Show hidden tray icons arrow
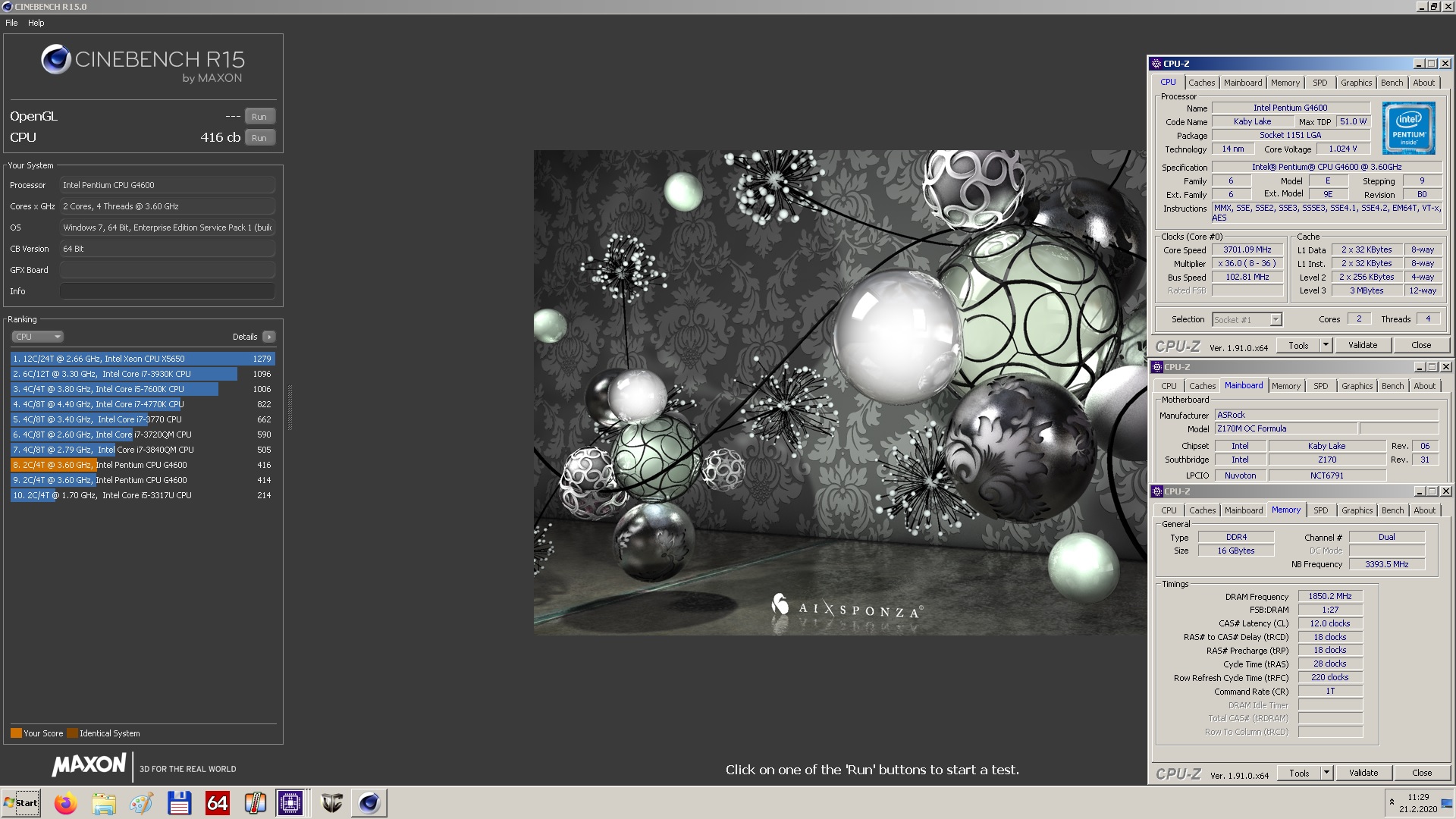Screen dimensions: 1456x819 (1392, 802)
